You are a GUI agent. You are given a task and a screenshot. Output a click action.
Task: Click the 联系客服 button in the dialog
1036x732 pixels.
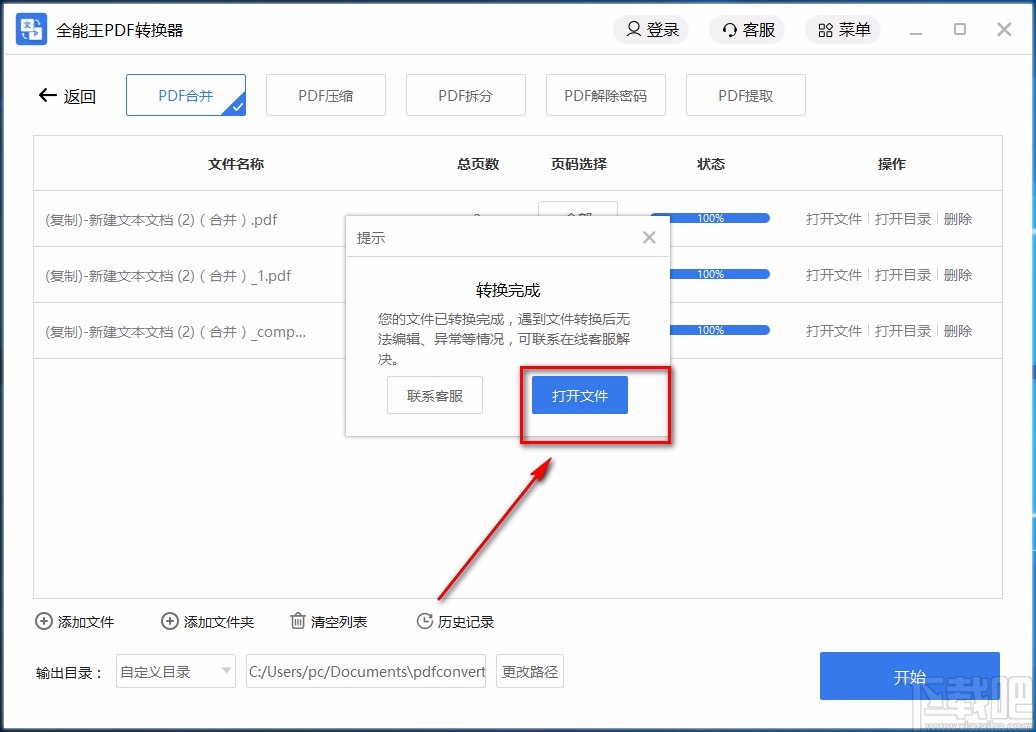tap(434, 395)
